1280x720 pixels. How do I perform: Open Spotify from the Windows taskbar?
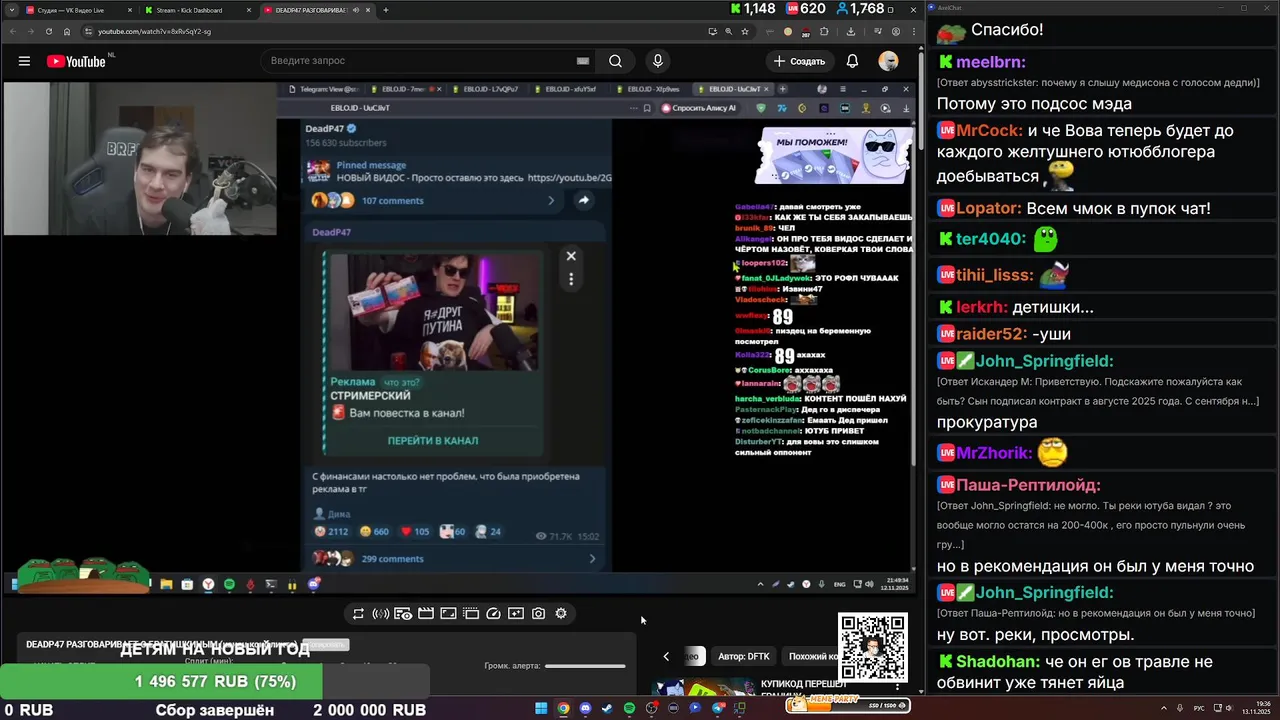point(629,708)
